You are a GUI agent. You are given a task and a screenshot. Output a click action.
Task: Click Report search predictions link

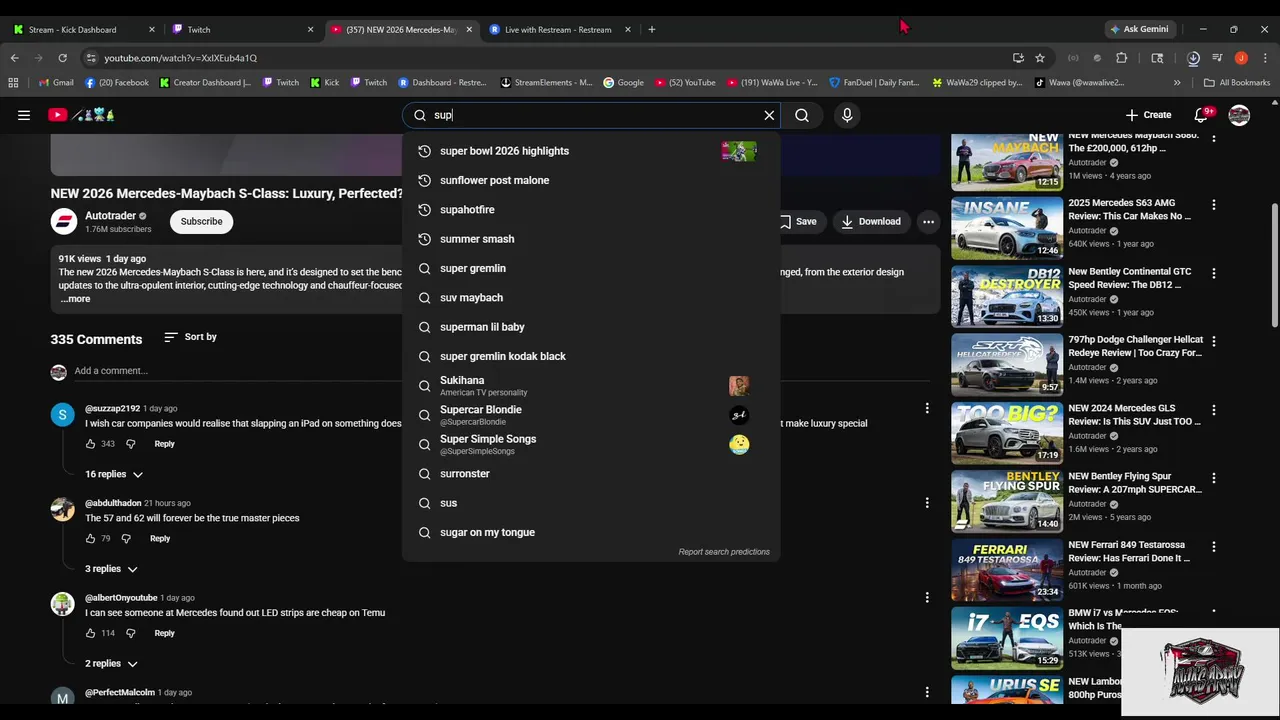[724, 552]
